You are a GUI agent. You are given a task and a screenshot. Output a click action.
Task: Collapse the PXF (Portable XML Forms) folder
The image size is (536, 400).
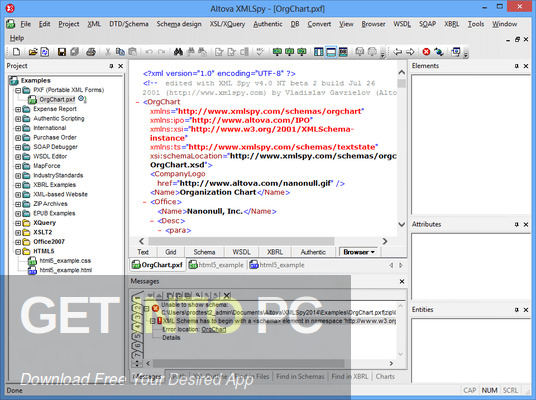point(18,90)
